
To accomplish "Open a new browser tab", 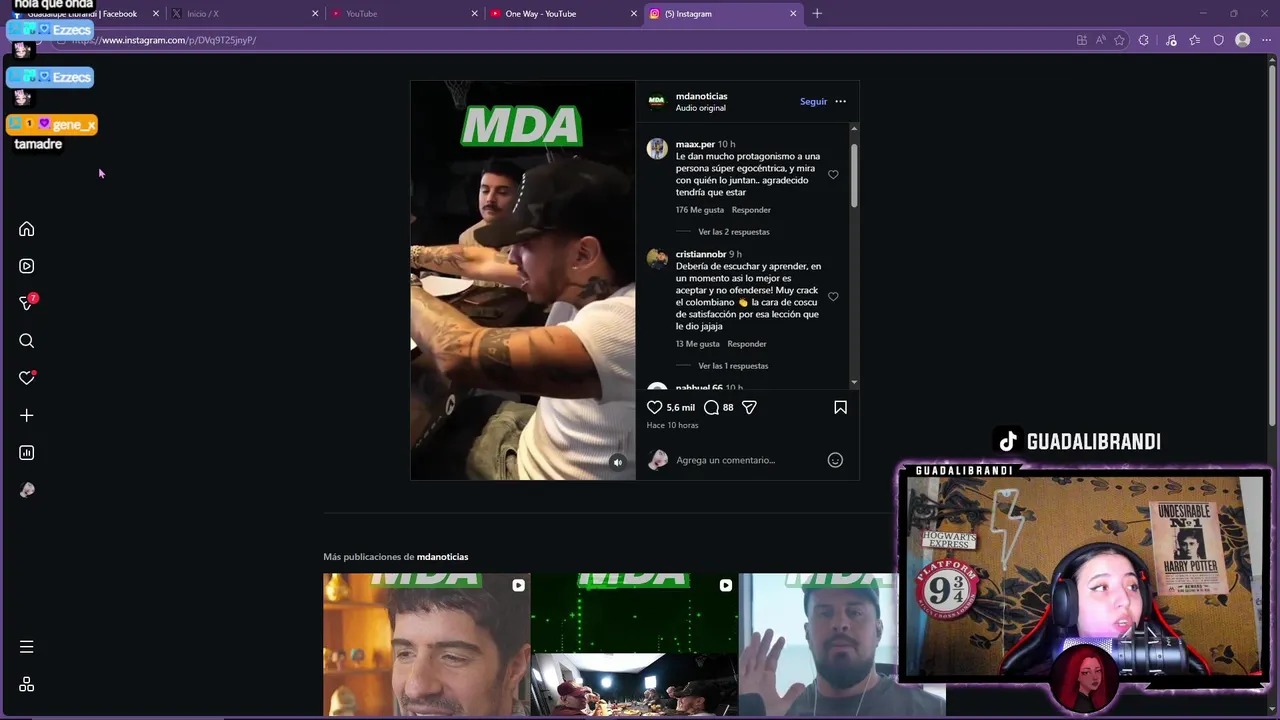I will point(817,14).
